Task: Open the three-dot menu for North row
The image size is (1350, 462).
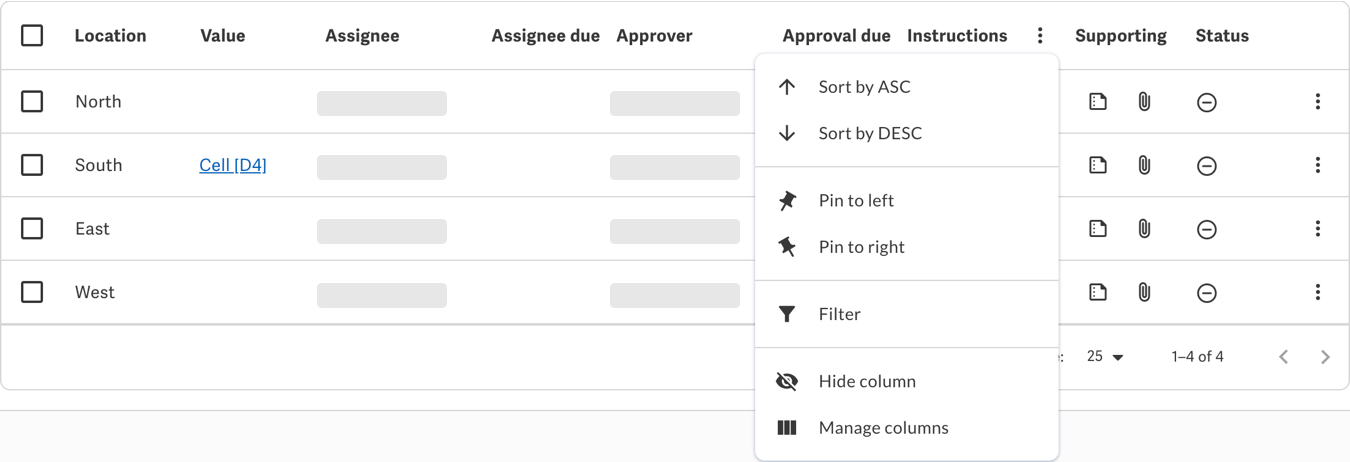Action: 1318,101
